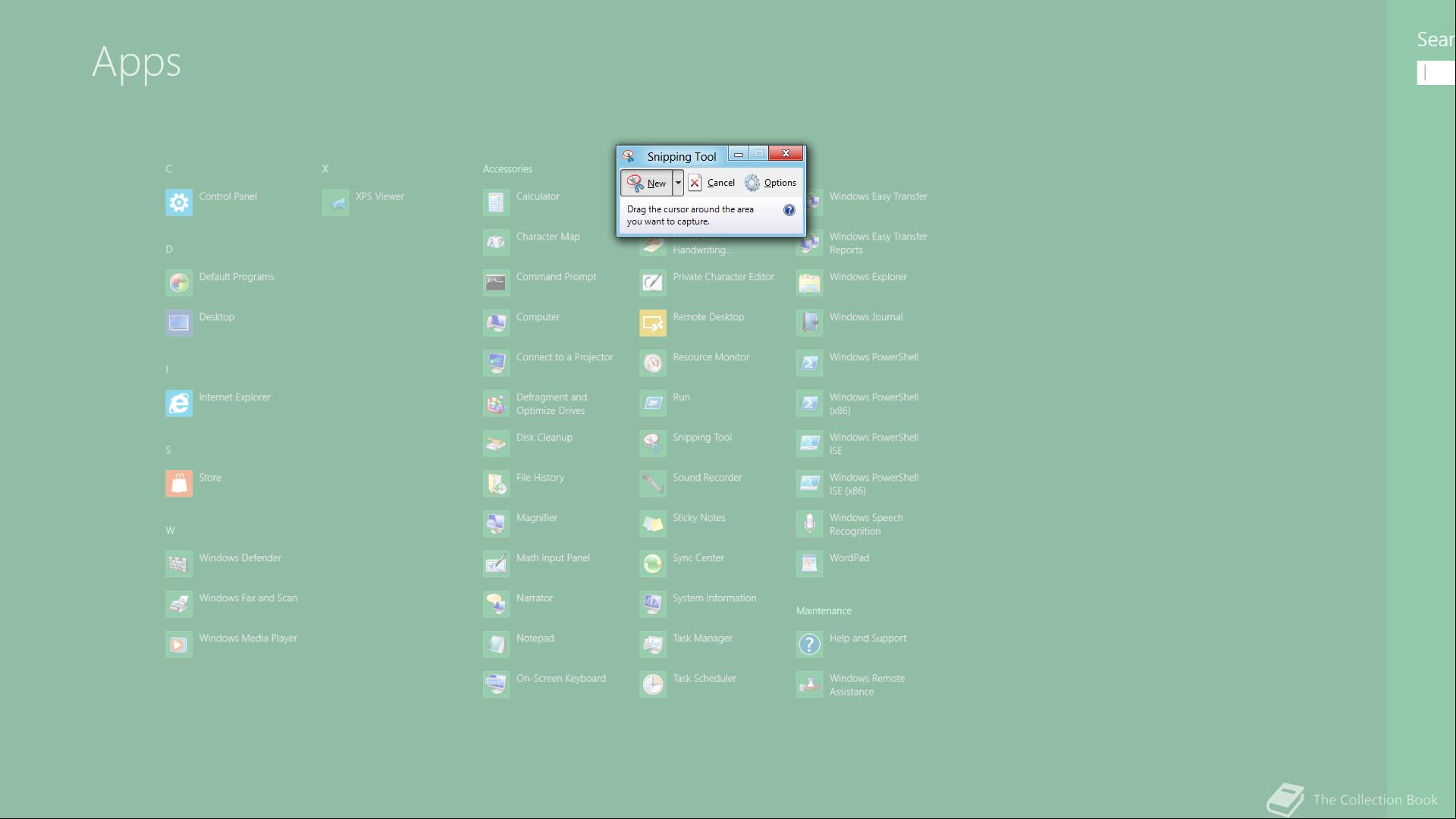The height and width of the screenshot is (819, 1456).
Task: Open Private Character Editor icon
Action: click(653, 283)
